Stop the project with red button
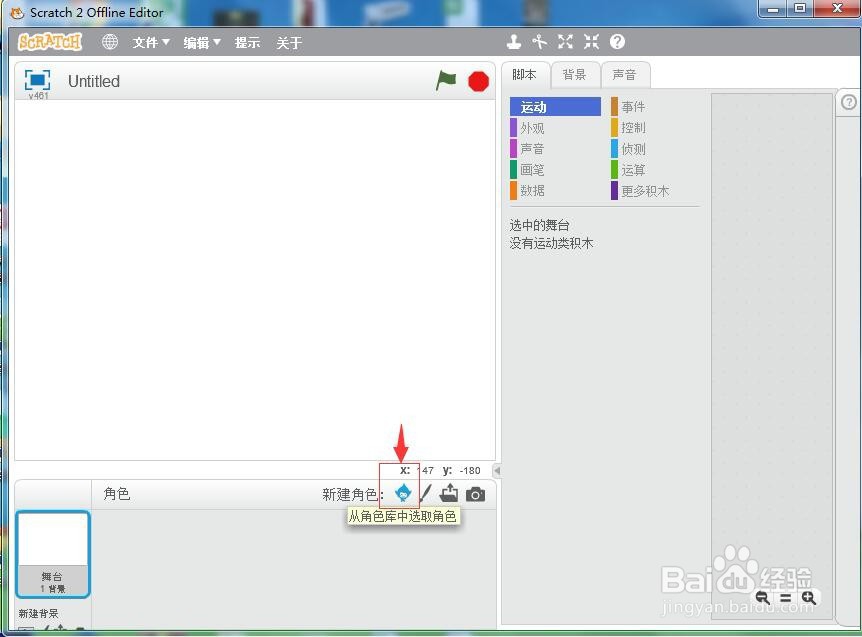This screenshot has height=637, width=862. 478,81
